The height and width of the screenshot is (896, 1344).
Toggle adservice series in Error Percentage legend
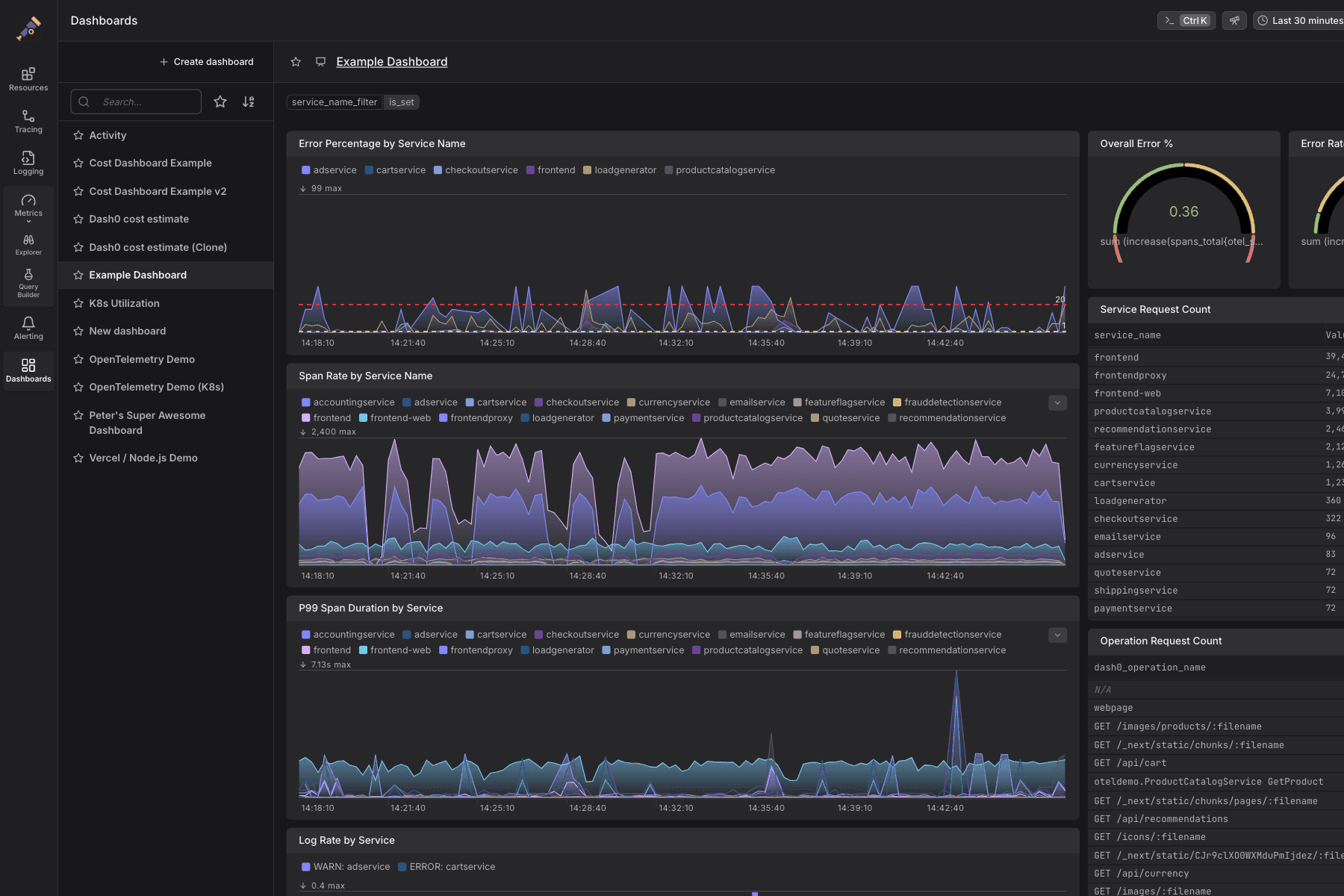[329, 170]
